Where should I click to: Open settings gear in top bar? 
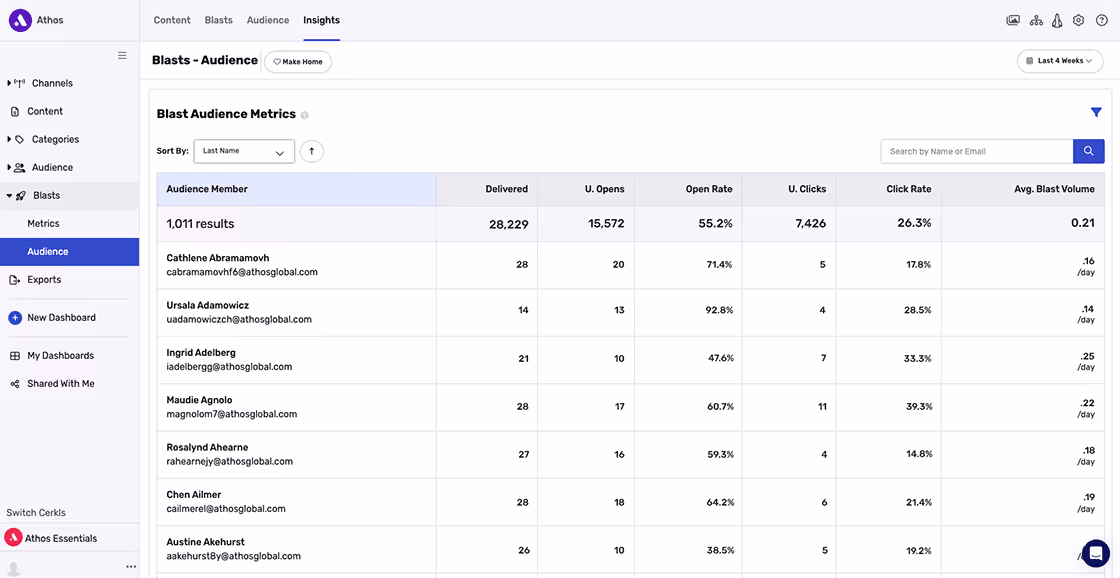(x=1079, y=20)
